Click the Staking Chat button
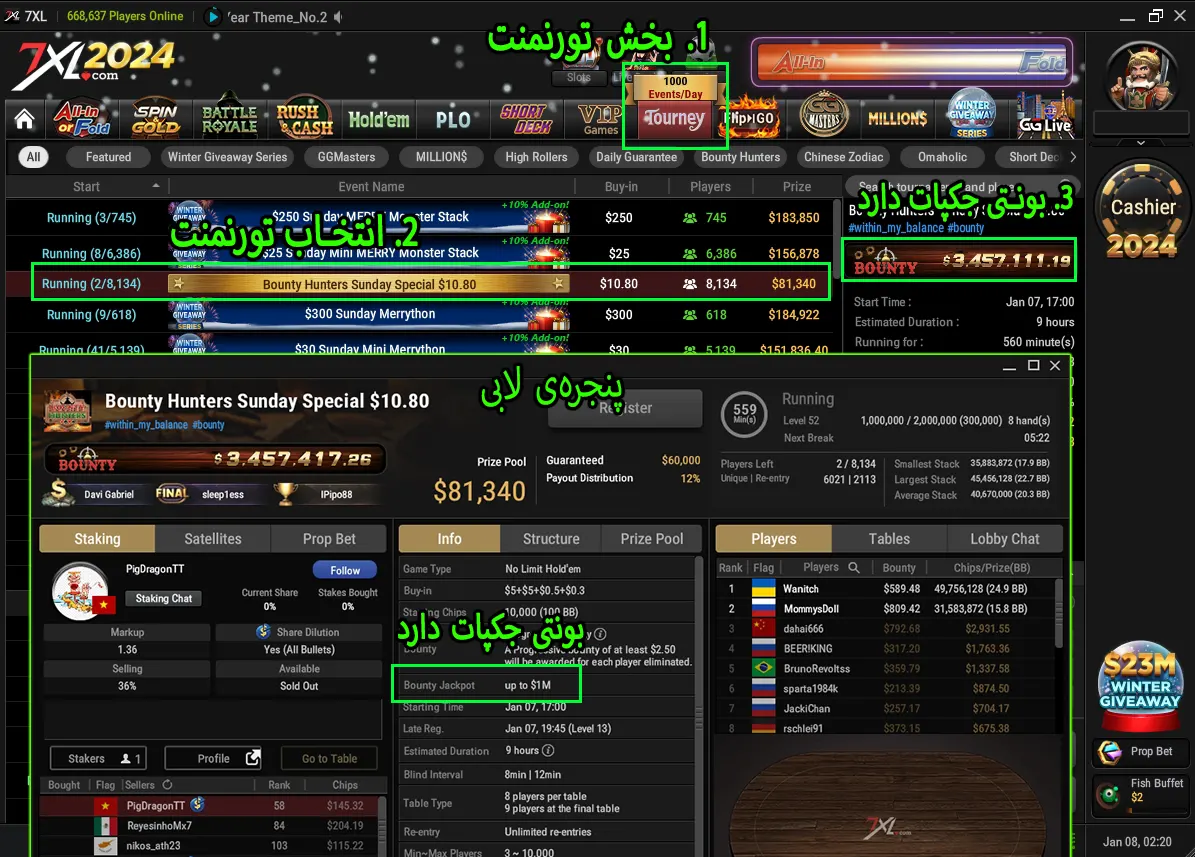The image size is (1195, 857). pyautogui.click(x=164, y=598)
